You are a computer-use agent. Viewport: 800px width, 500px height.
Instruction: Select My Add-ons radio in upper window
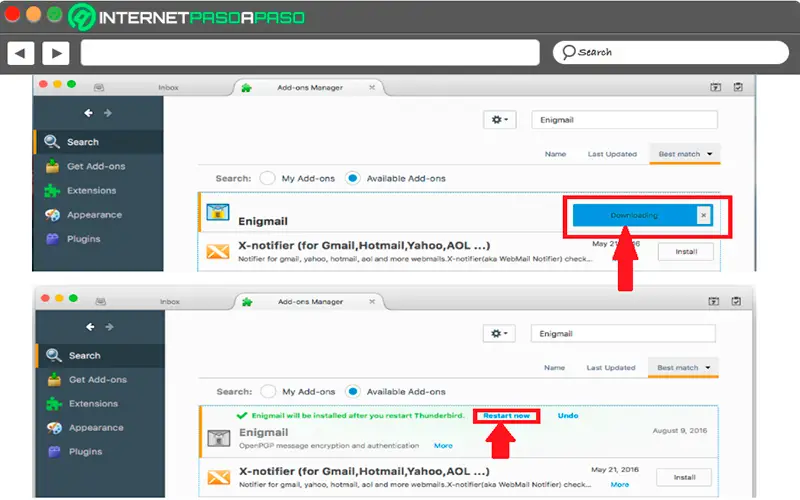pos(267,179)
